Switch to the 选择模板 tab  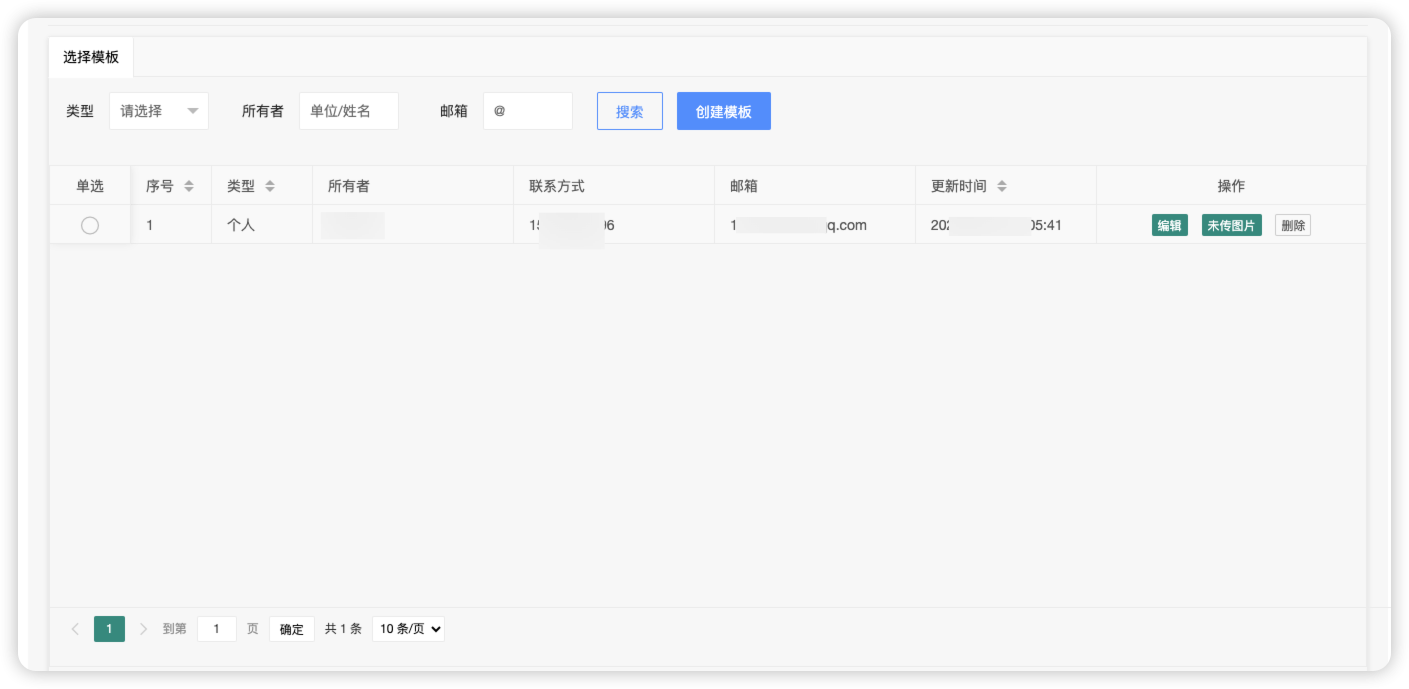[91, 57]
